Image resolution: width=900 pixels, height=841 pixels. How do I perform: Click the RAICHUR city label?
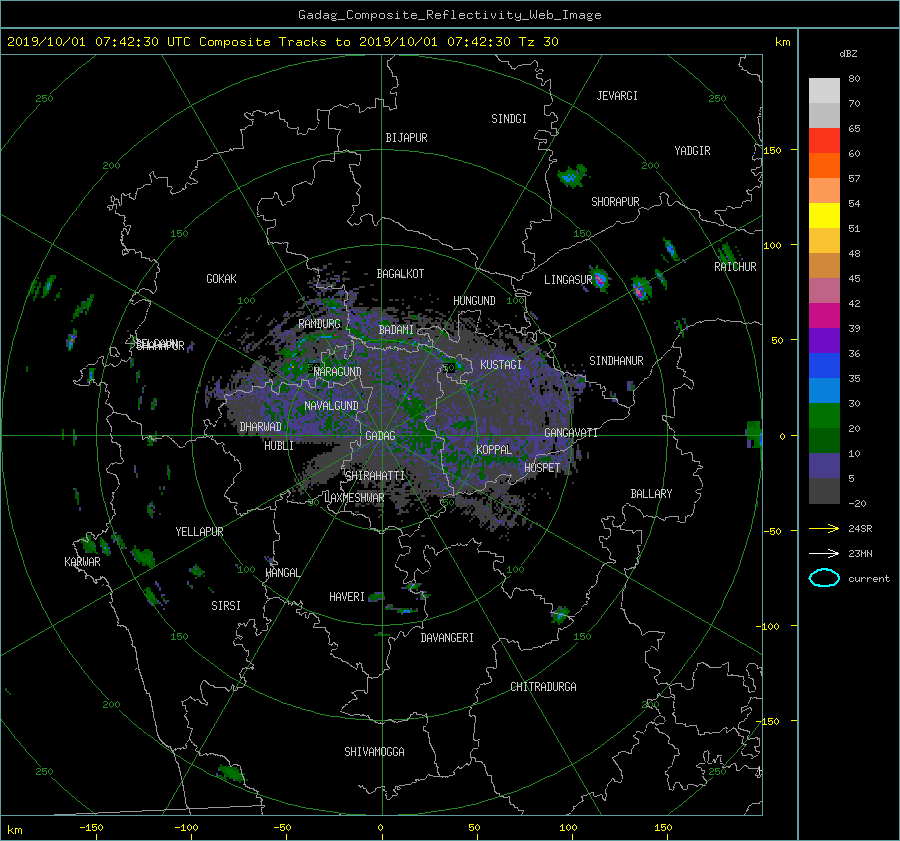click(x=735, y=267)
